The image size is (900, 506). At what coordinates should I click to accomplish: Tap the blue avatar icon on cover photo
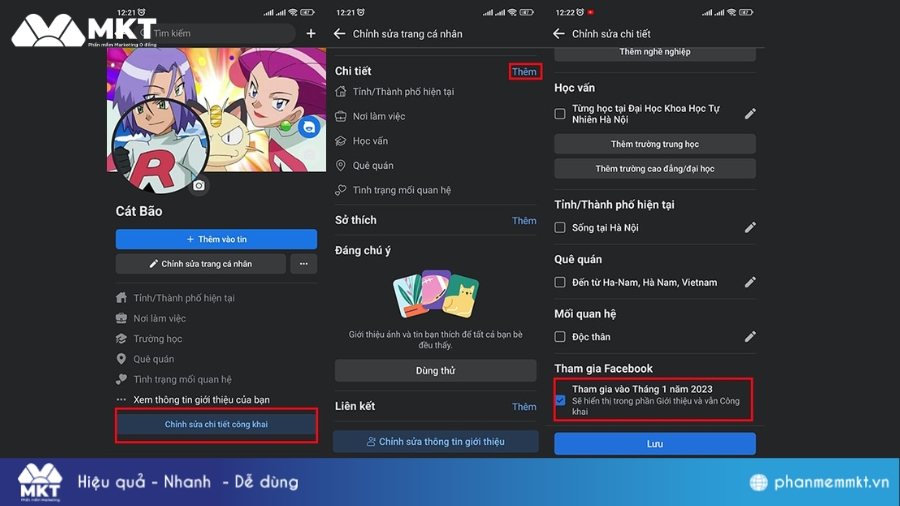(x=309, y=126)
